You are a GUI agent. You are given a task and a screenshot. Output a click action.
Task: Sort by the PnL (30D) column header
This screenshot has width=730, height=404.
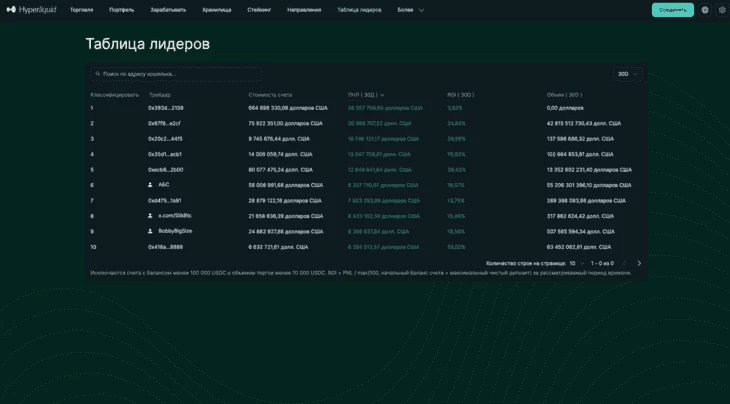(364, 95)
